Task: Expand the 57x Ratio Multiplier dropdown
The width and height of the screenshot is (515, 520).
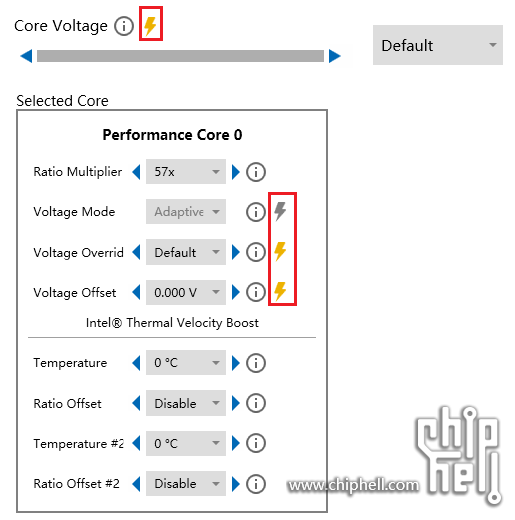Action: click(x=186, y=172)
